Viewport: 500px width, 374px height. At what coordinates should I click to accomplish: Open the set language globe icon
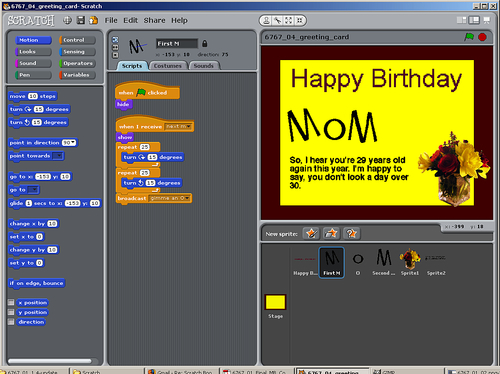tap(67, 20)
